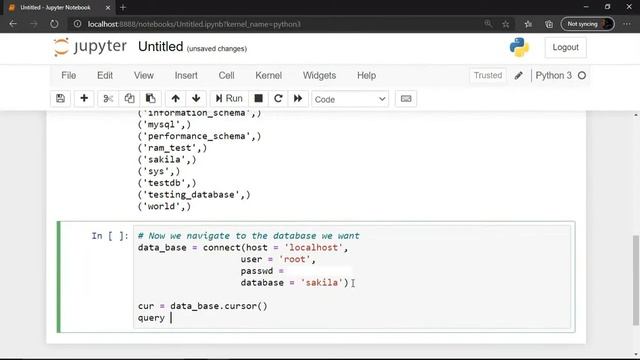Insert a cell below with plus icon
This screenshot has width=640, height=360.
(x=84, y=99)
